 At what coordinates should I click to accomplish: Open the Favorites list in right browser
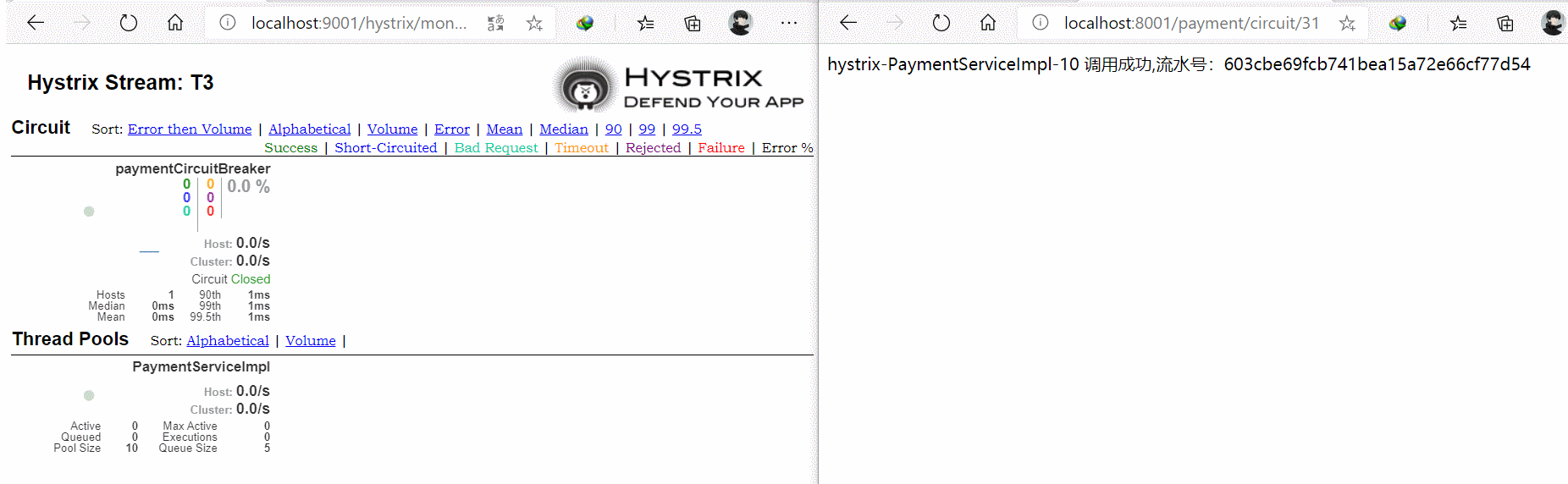tap(1459, 24)
